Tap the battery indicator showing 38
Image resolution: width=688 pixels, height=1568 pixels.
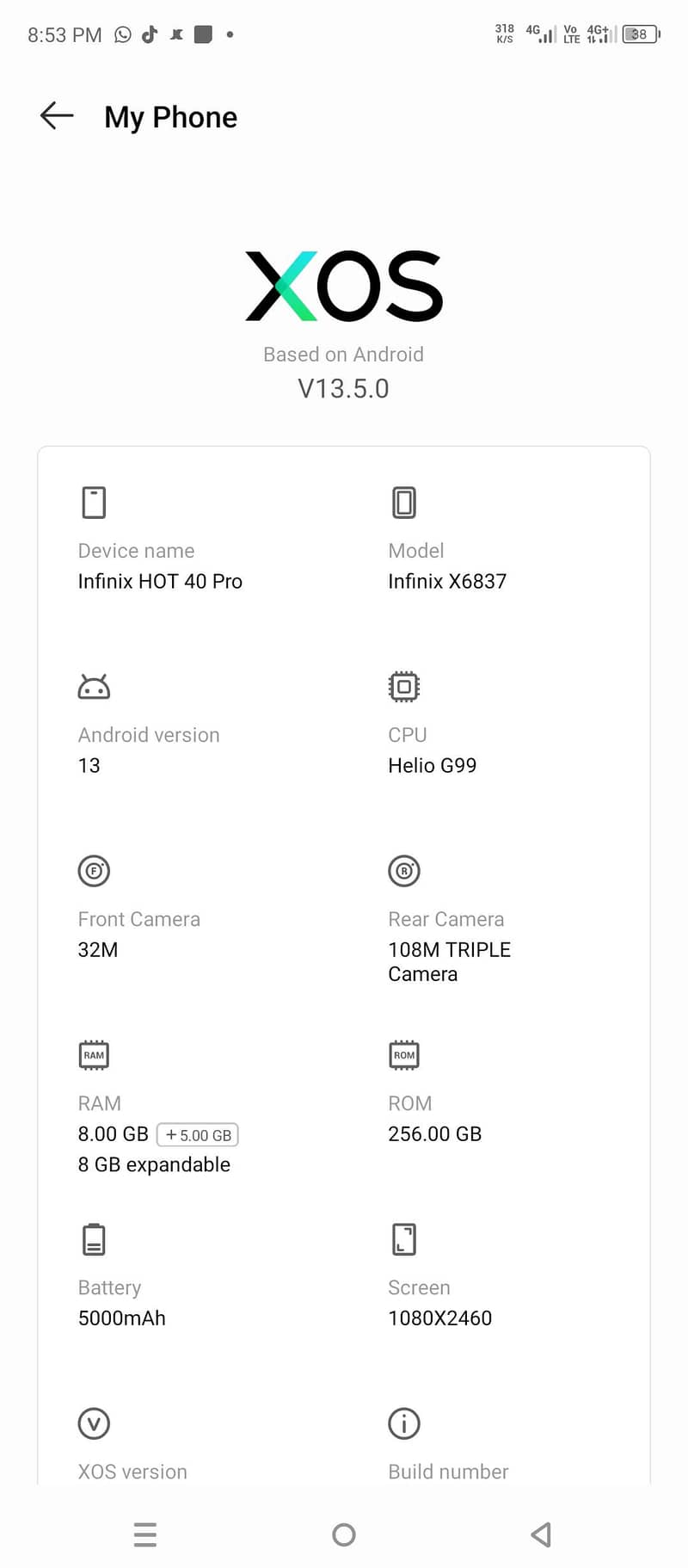(x=639, y=34)
